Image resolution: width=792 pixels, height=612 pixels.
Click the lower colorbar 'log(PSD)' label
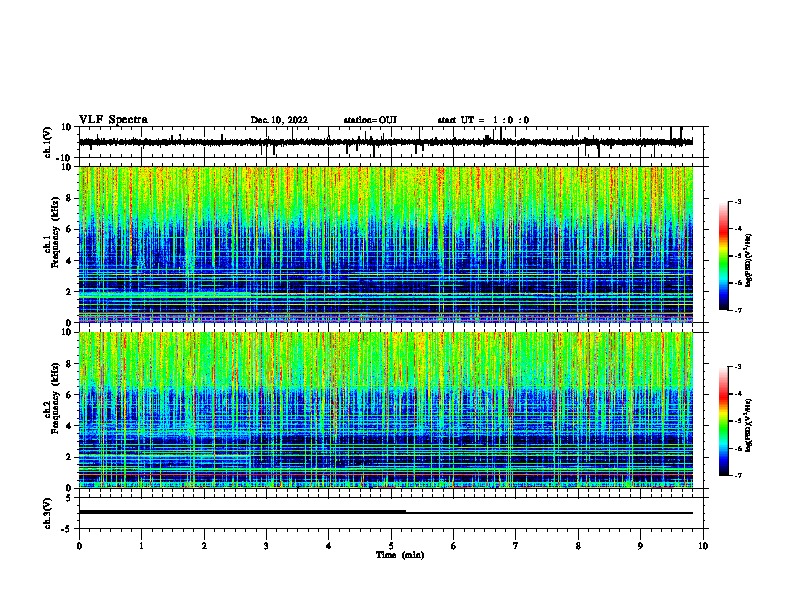pos(749,425)
